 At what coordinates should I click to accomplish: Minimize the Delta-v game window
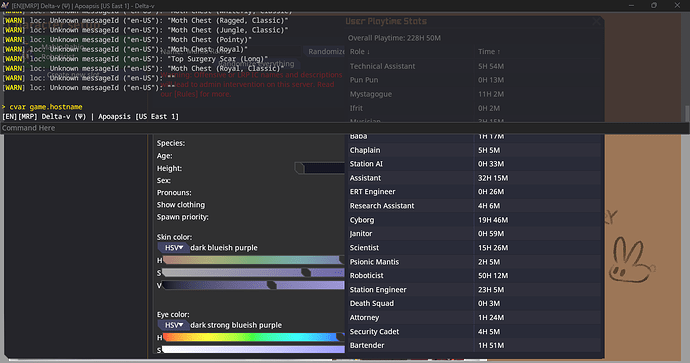pyautogui.click(x=631, y=6)
